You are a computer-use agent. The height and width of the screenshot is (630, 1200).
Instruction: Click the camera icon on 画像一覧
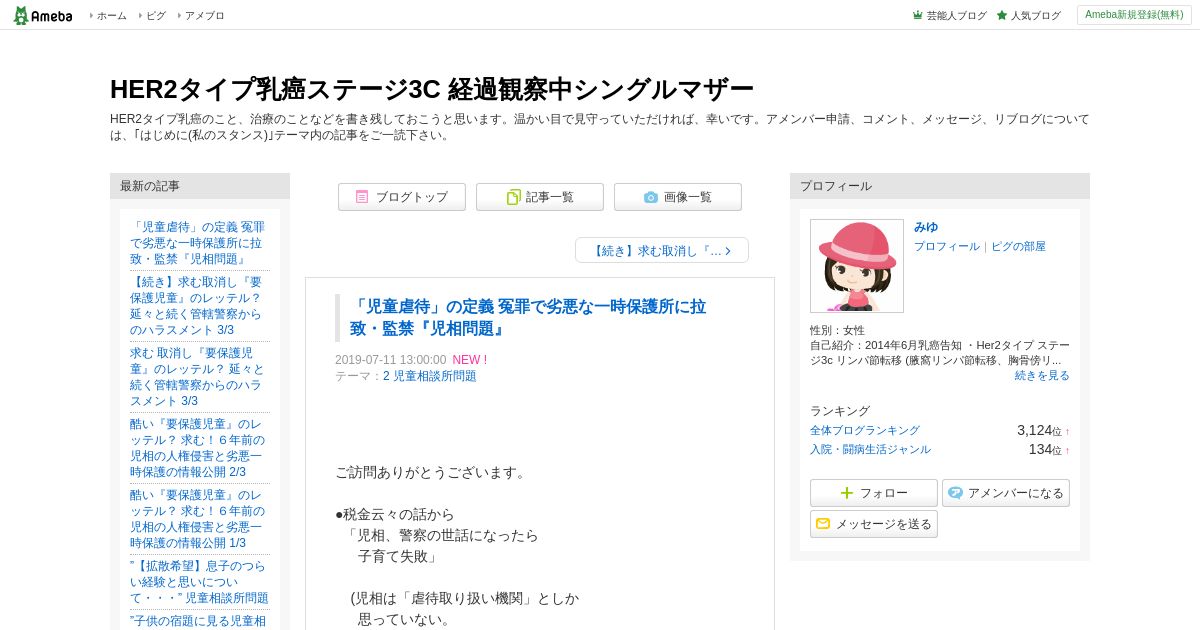[x=651, y=197]
